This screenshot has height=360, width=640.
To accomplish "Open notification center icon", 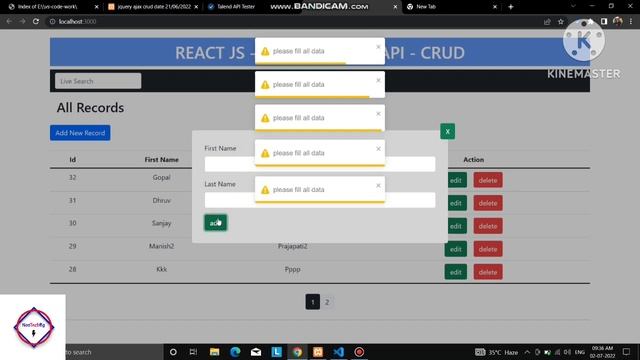I will coord(627,352).
